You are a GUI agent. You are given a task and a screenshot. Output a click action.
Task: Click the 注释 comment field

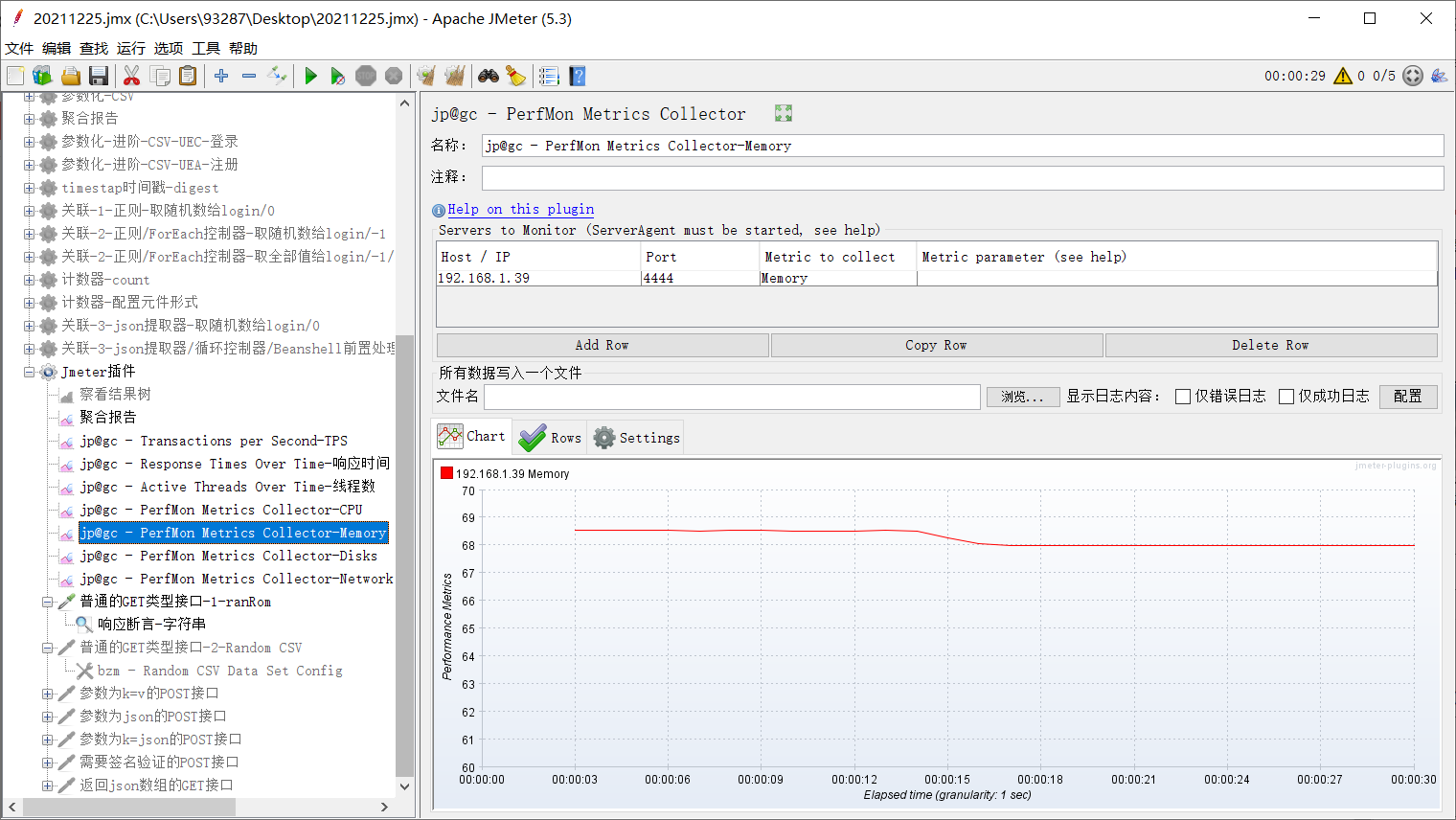[x=963, y=177]
